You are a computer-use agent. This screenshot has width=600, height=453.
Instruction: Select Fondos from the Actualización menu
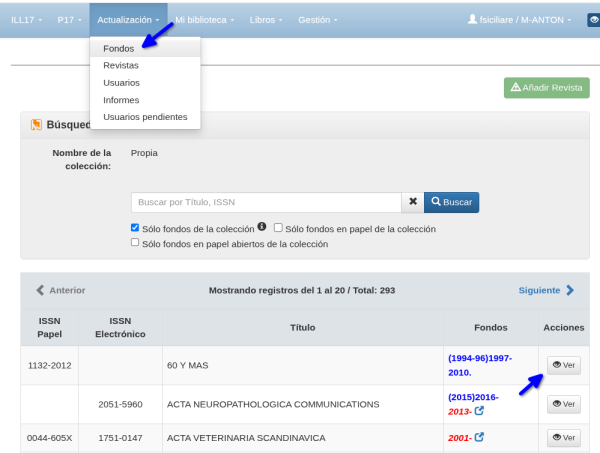pos(118,48)
